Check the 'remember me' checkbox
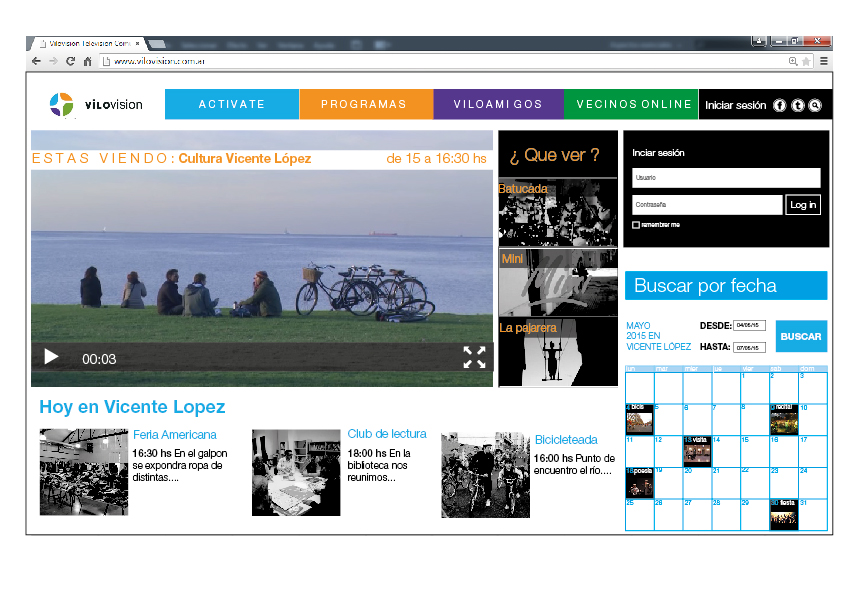 (636, 225)
